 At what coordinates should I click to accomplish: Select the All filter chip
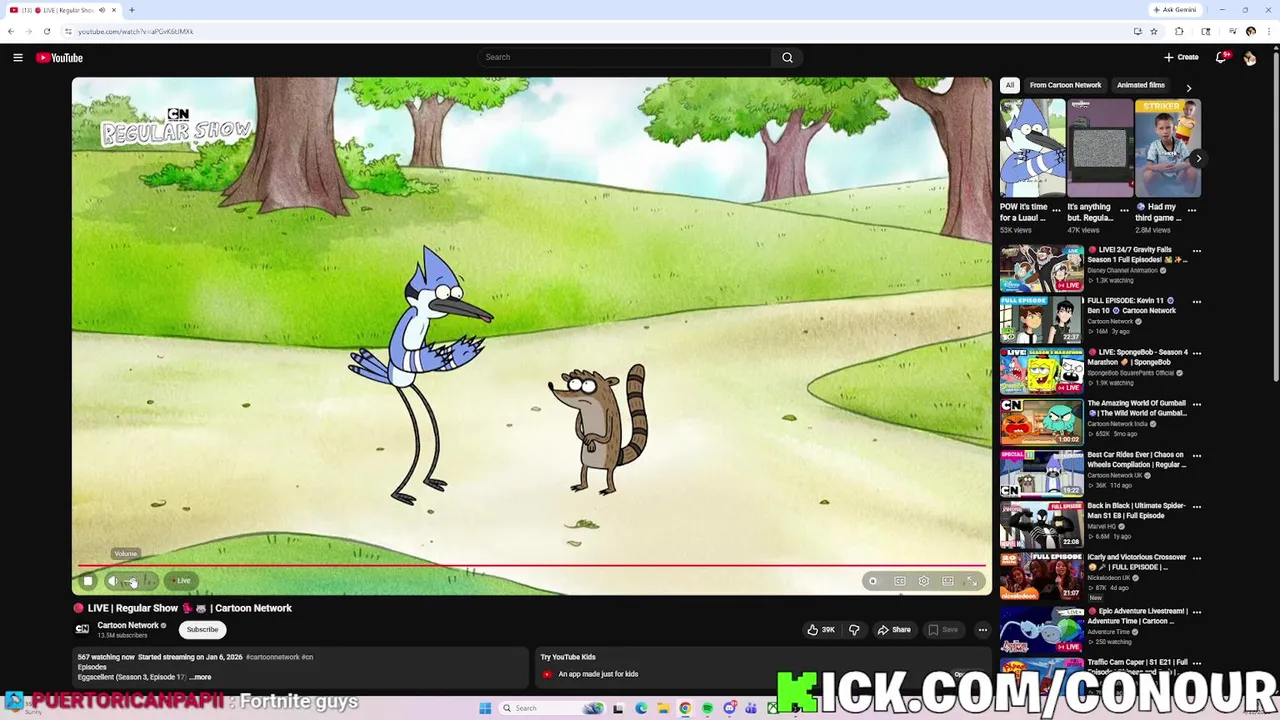coord(1010,85)
